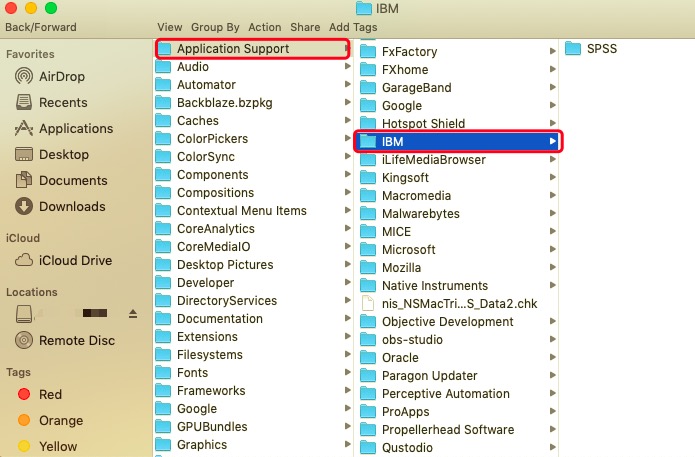The height and width of the screenshot is (457, 695).
Task: Open Applications in the sidebar
Action: point(64,129)
